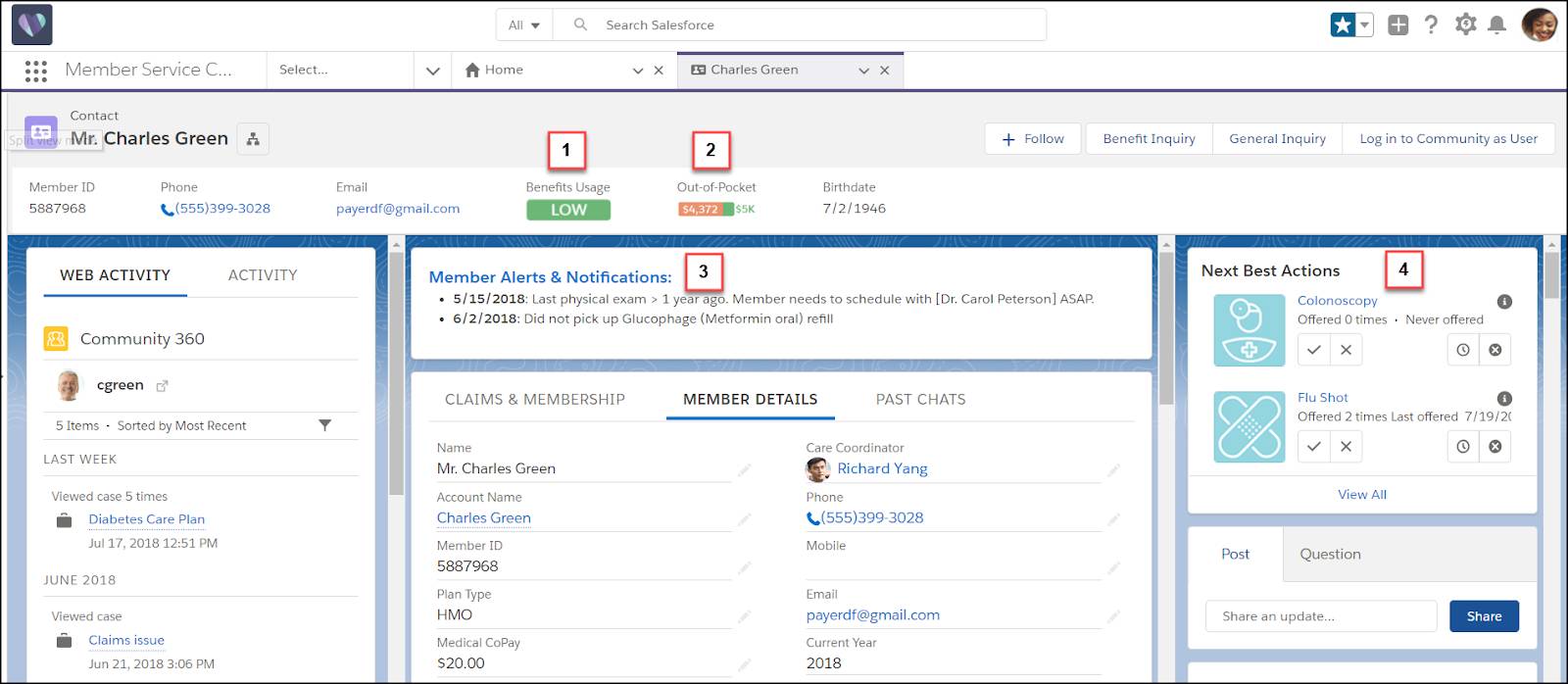Reject the Flu Shot action X button
This screenshot has height=684, width=1568.
(1347, 447)
